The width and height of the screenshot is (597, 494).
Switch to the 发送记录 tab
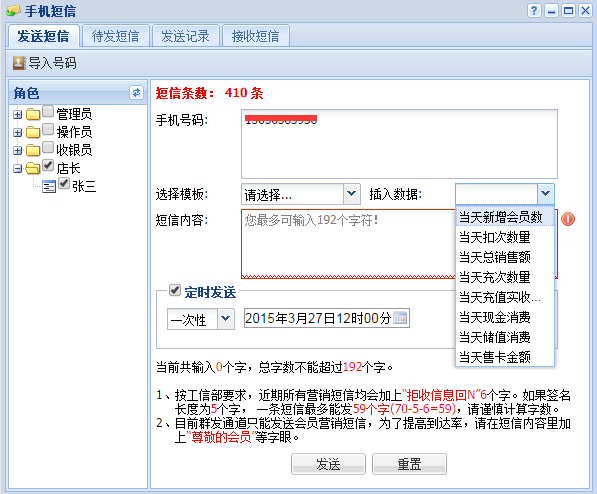pos(185,36)
